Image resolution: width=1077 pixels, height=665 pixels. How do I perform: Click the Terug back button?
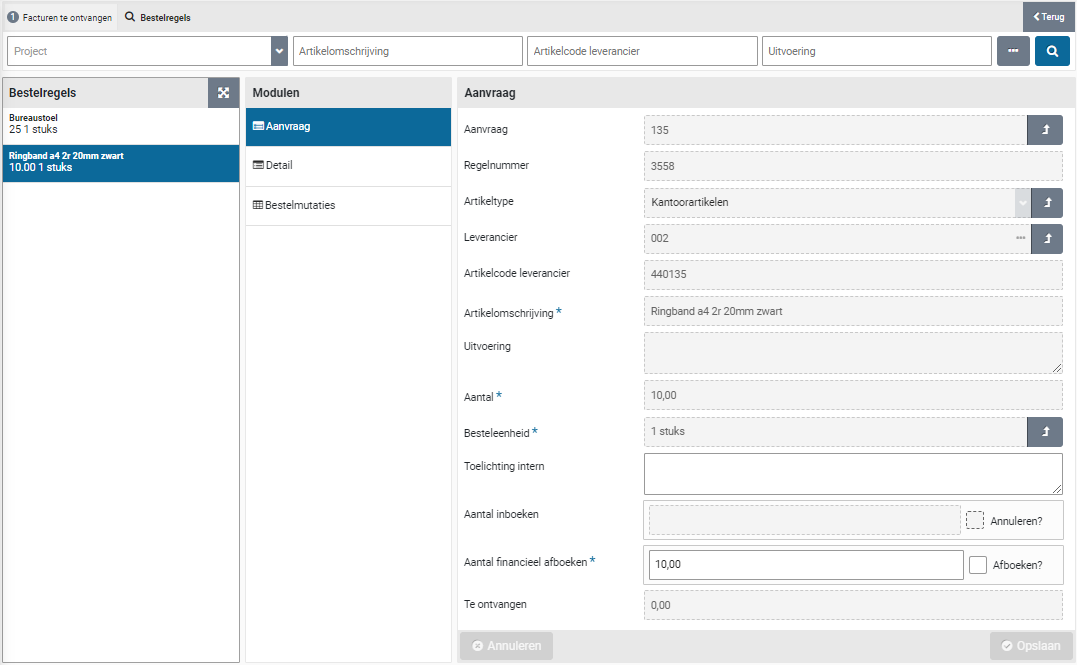point(1048,17)
